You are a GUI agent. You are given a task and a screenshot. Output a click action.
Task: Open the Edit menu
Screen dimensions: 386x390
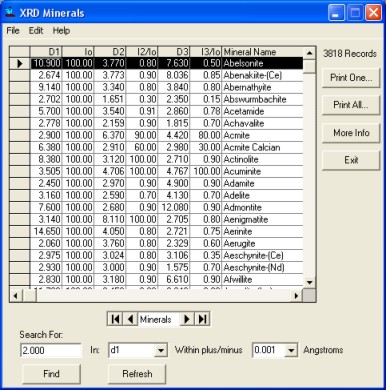tap(36, 31)
